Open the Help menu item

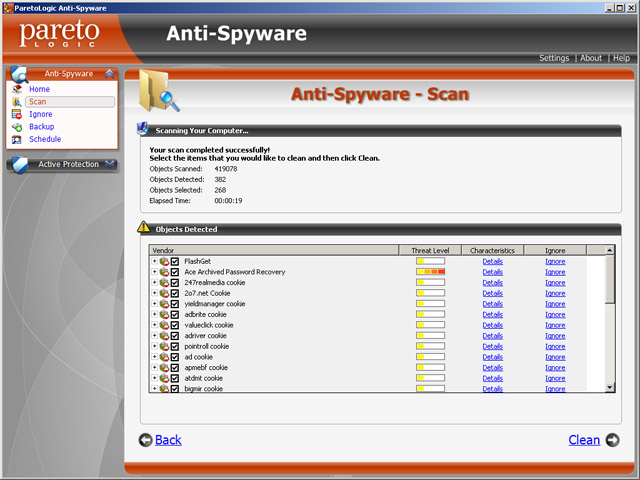621,58
